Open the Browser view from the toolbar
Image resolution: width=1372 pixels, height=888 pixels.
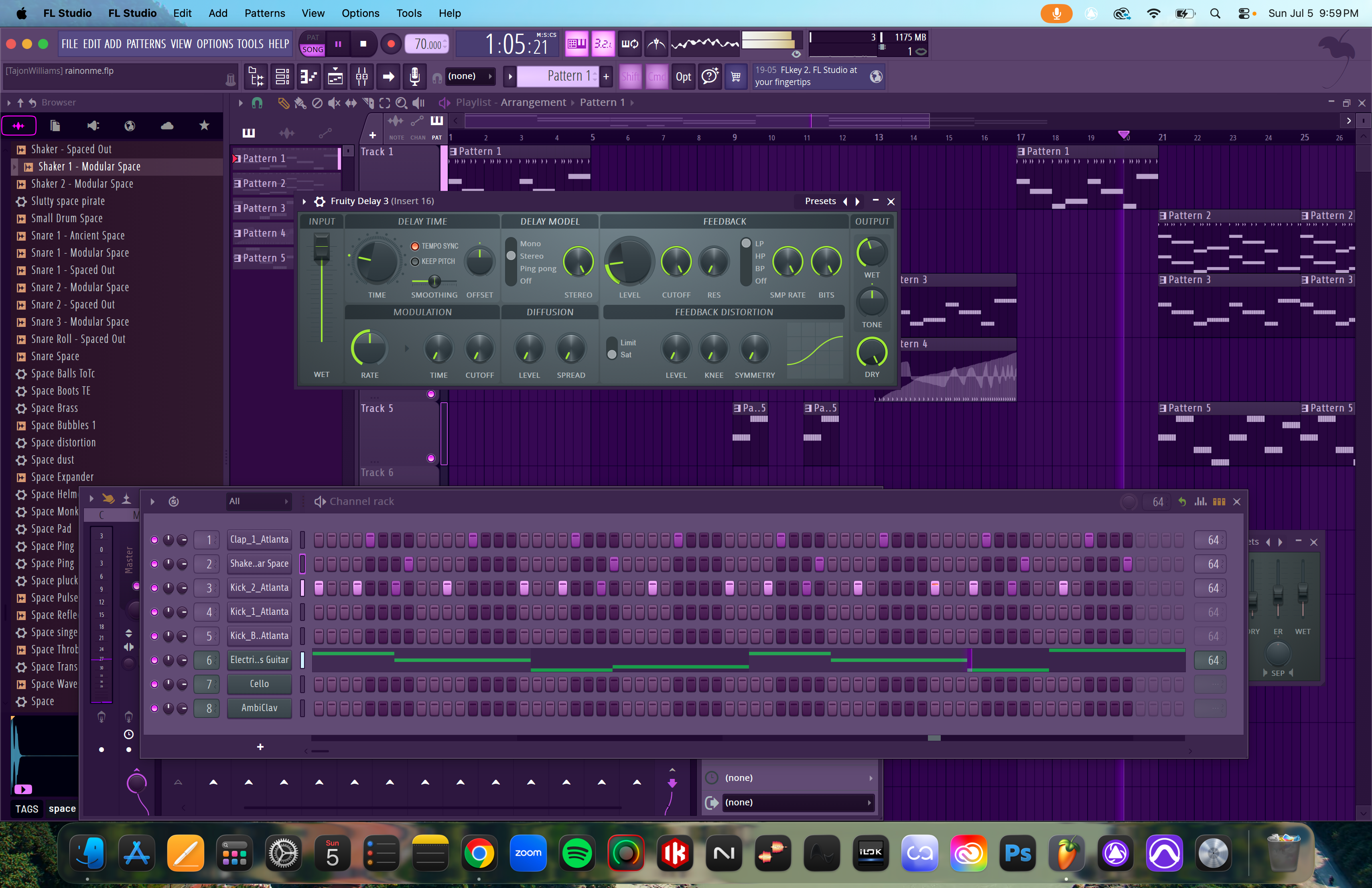click(x=256, y=77)
